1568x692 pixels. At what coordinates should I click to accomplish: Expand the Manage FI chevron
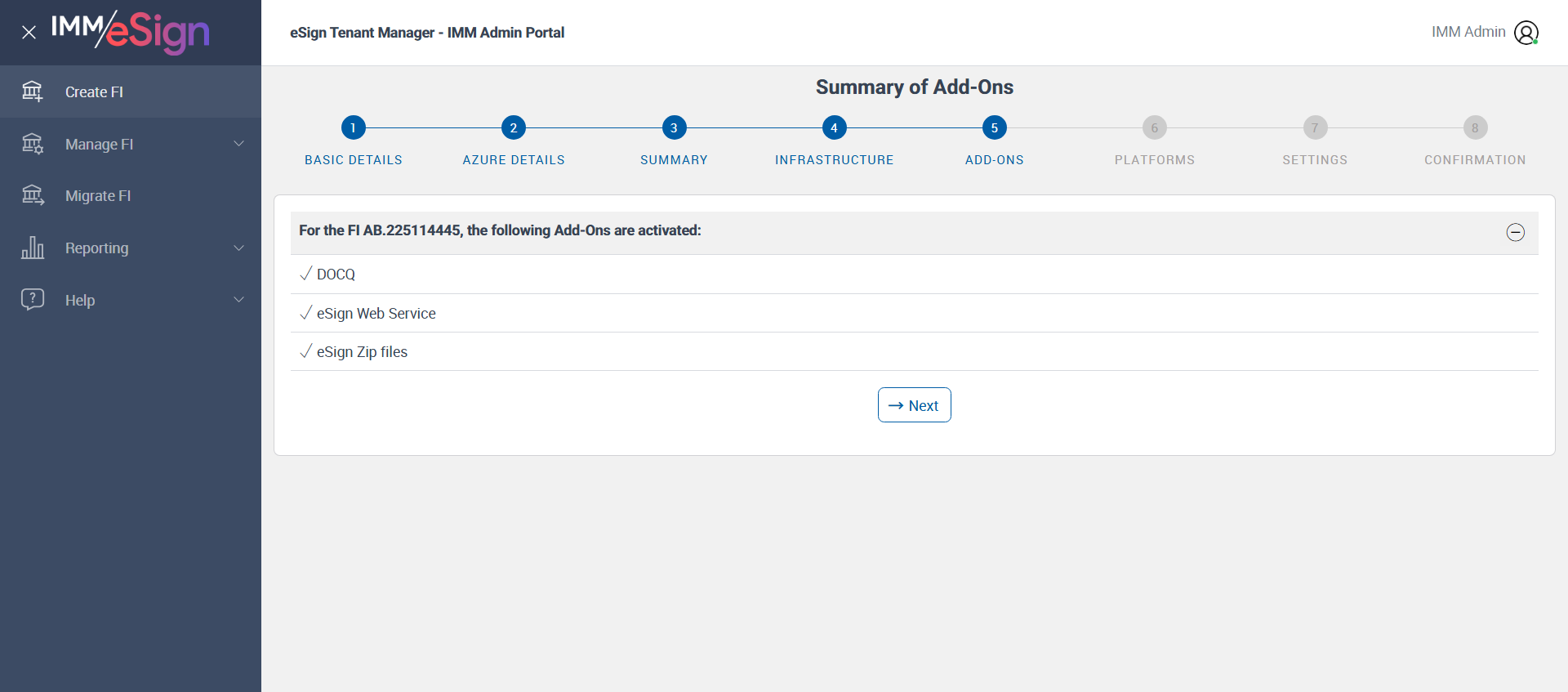click(x=239, y=144)
